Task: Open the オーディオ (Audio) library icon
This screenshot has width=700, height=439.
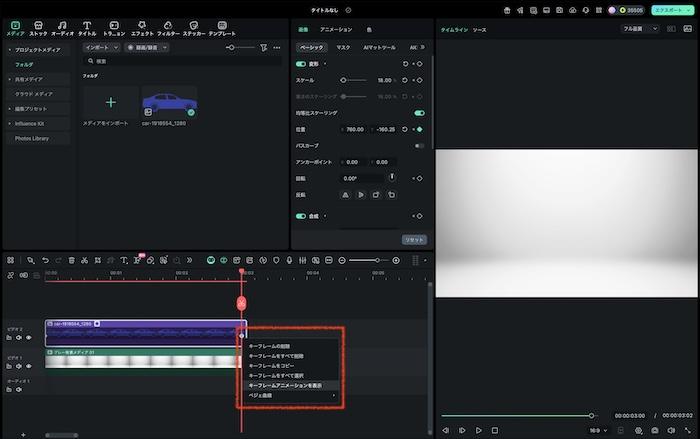Action: click(x=62, y=26)
